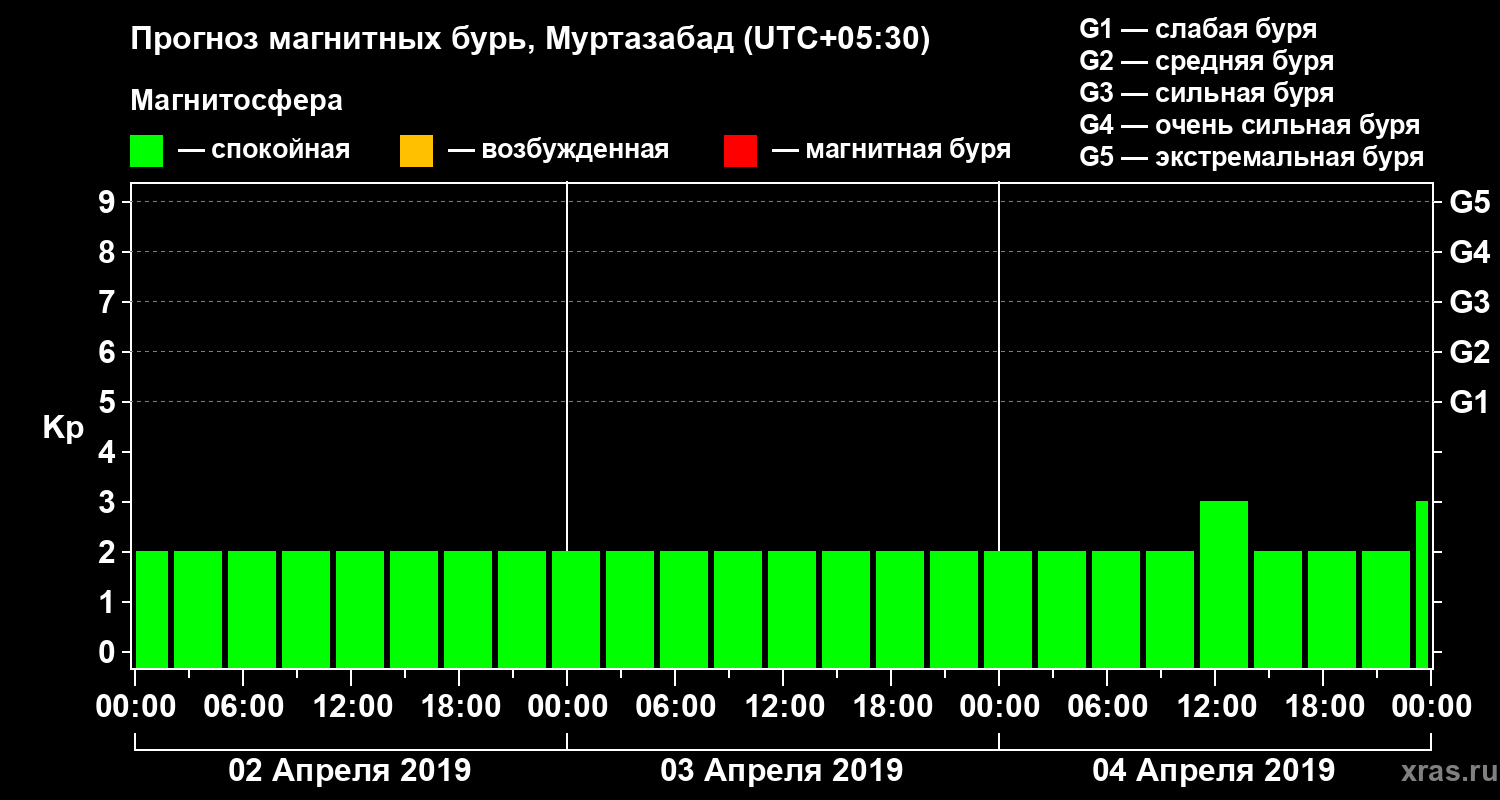
Task: Click the rightmost '00:00' time label
Action: tap(1431, 707)
